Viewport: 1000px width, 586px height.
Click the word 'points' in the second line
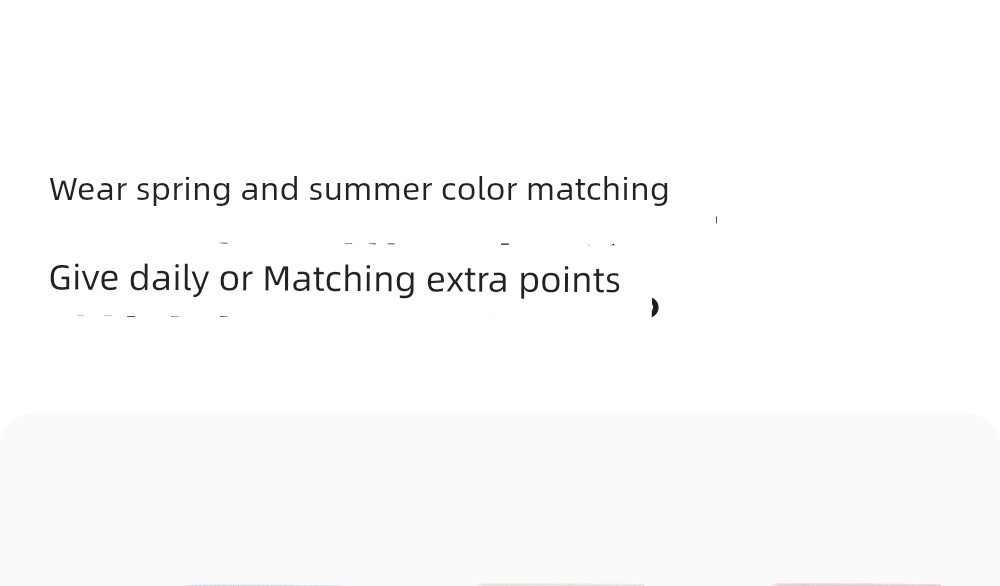(x=570, y=281)
